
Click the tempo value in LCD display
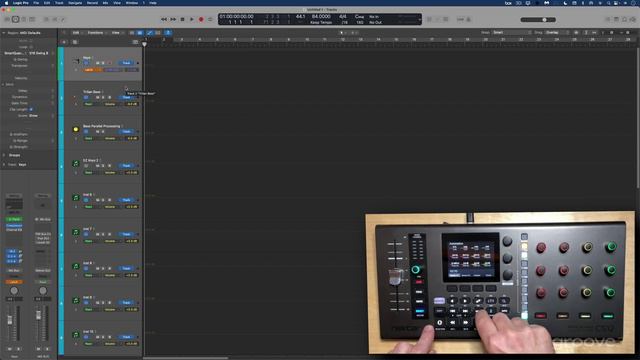(321, 16)
